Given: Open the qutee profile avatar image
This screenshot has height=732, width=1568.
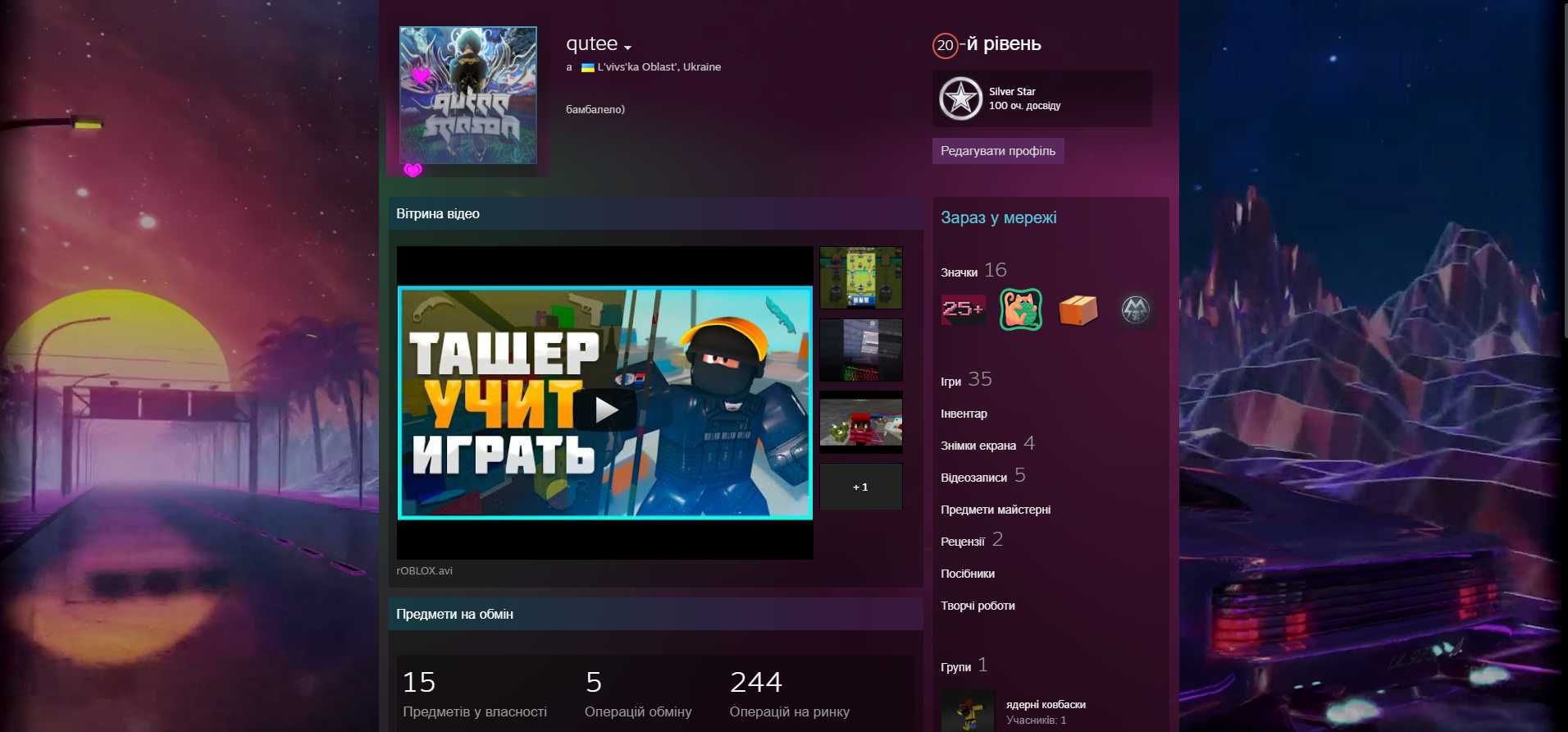Looking at the screenshot, I should click(x=467, y=95).
